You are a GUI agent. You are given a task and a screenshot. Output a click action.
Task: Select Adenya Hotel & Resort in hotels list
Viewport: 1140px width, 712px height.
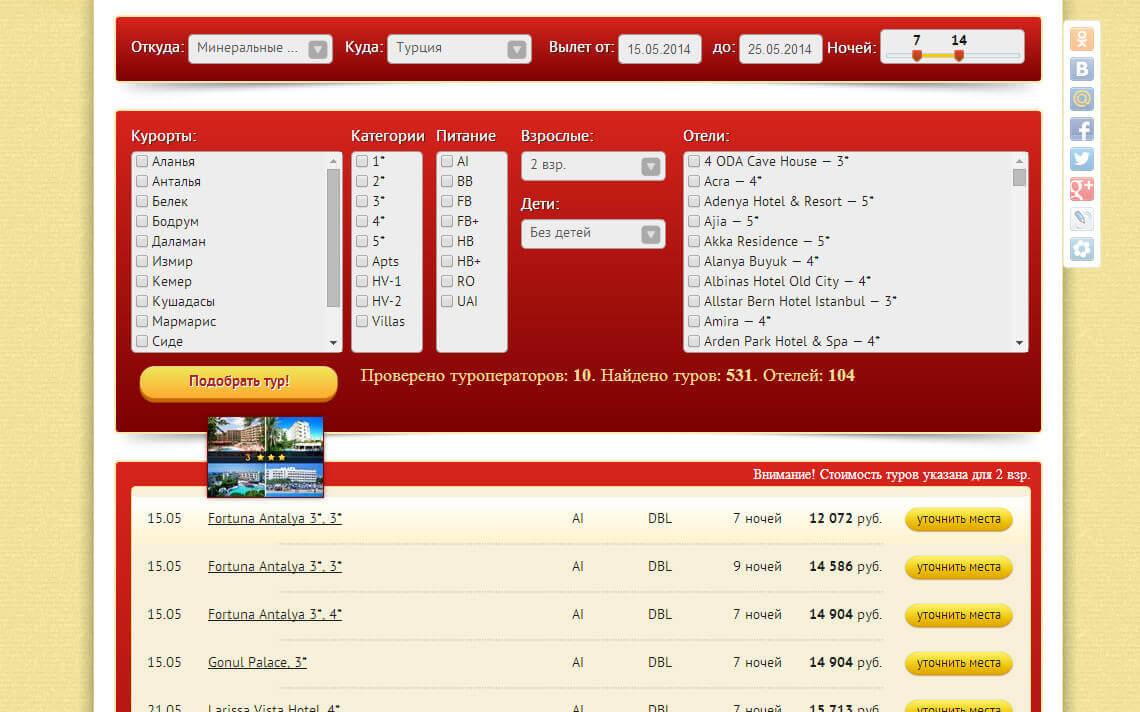tap(694, 202)
